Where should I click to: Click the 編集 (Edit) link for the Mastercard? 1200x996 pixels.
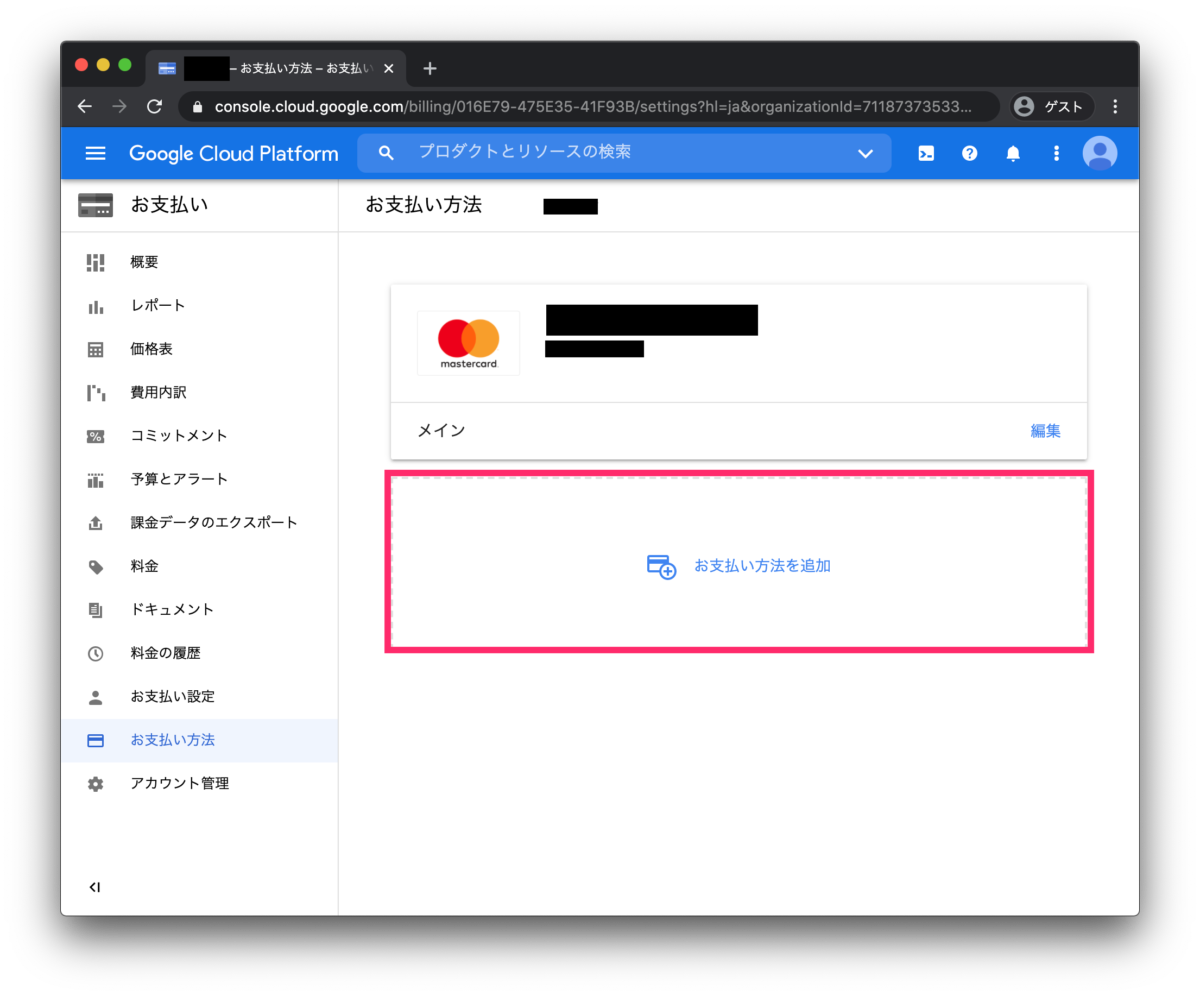(1045, 430)
